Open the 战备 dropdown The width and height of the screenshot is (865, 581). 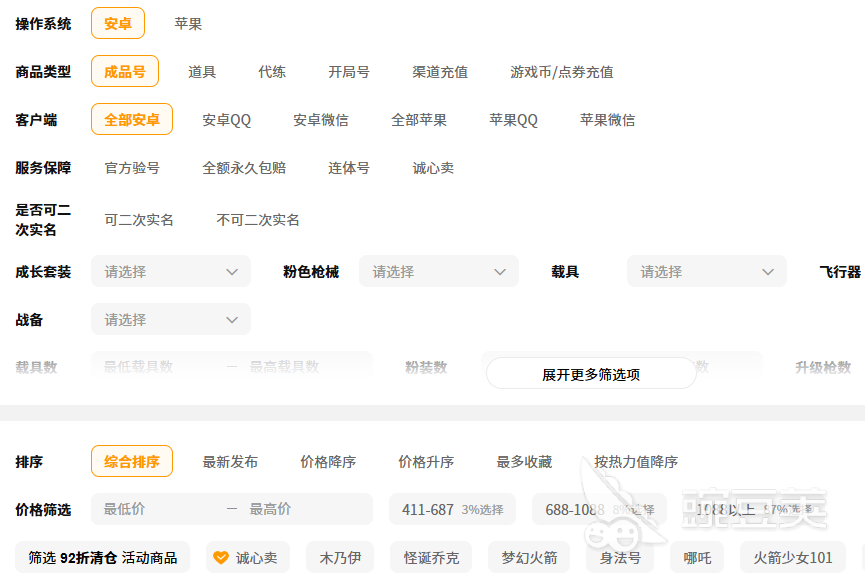pos(171,319)
